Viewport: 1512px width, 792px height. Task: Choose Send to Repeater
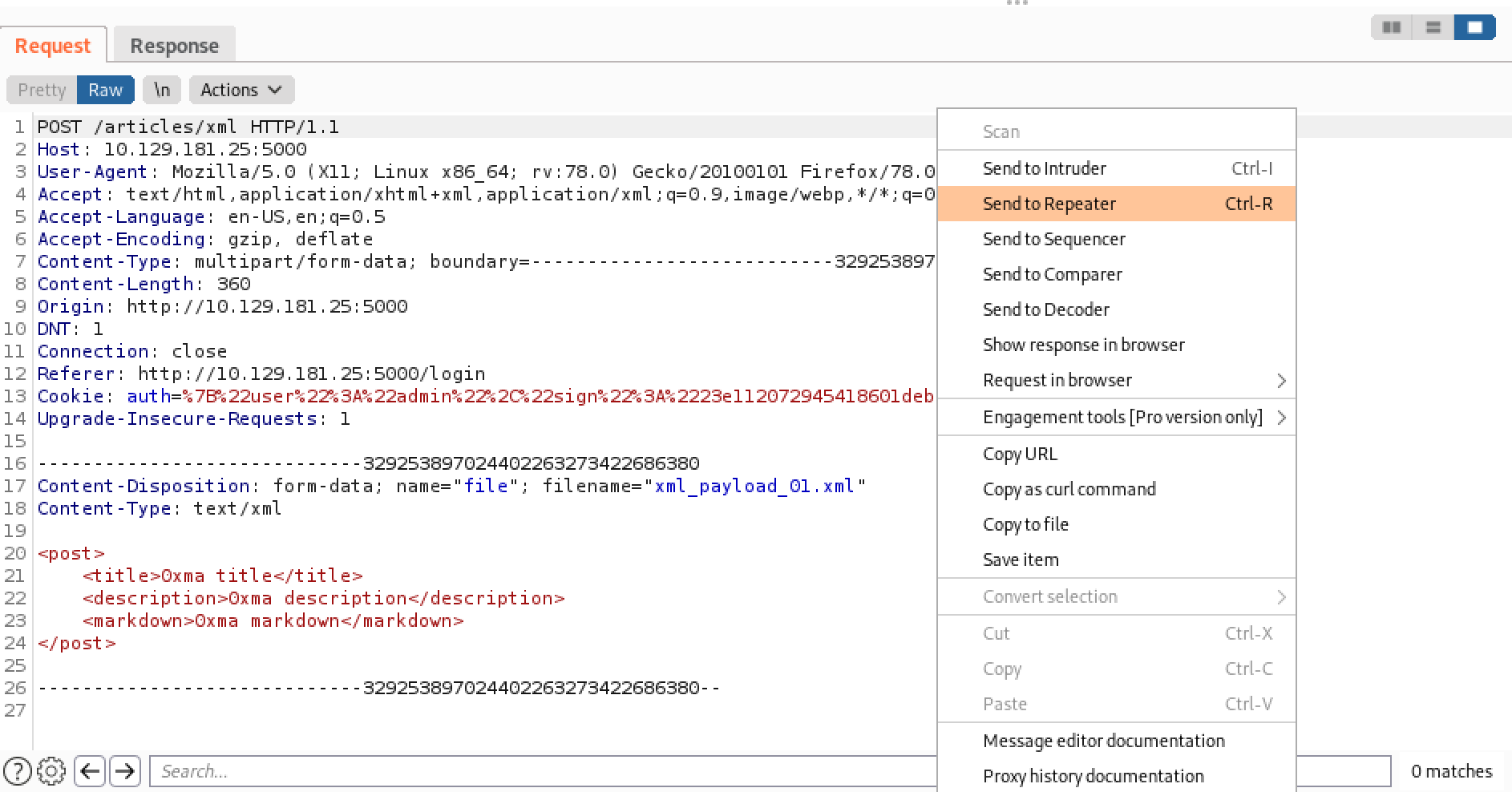pyautogui.click(x=1117, y=204)
